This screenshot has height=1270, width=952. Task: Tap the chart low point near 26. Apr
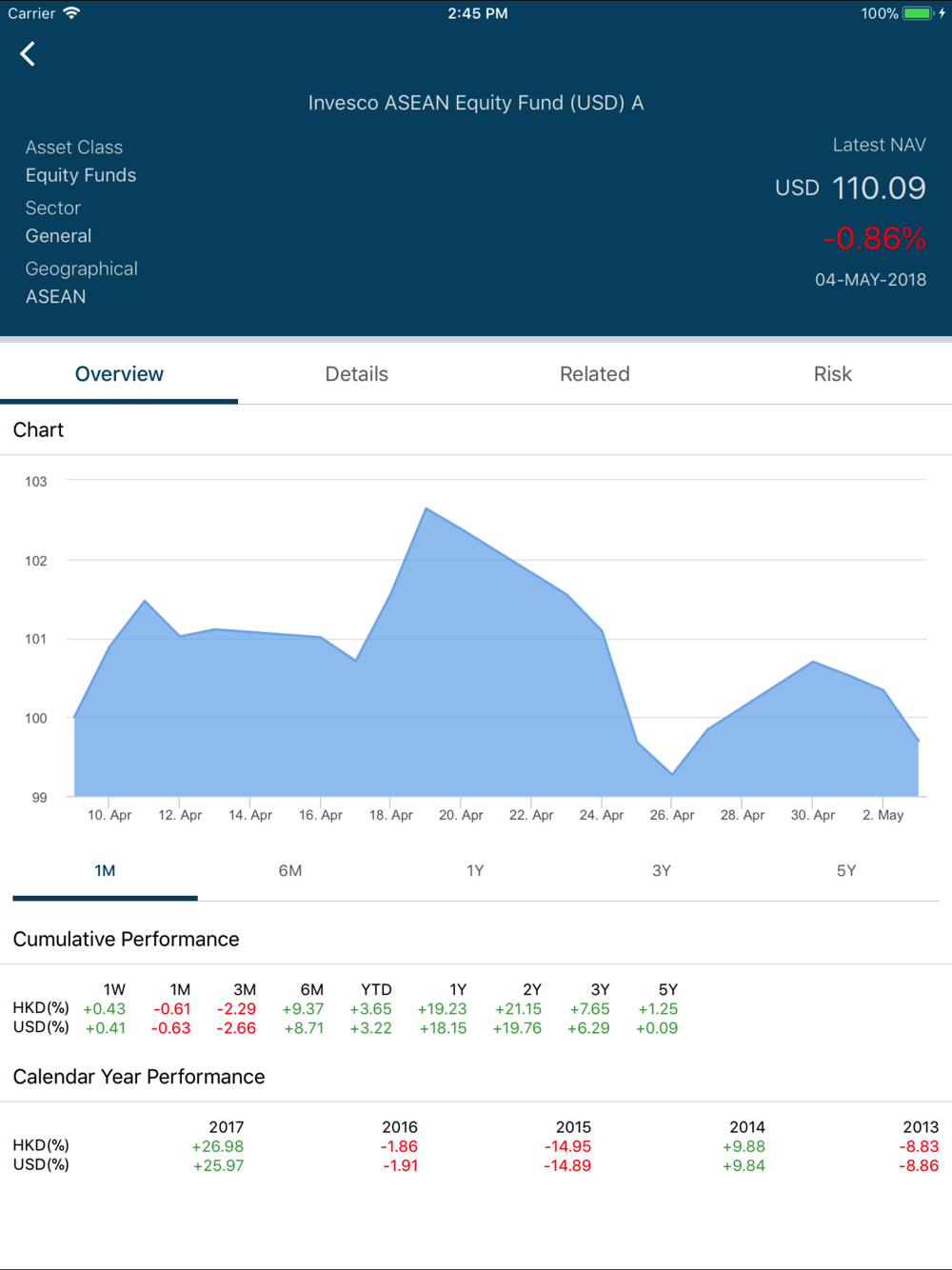[672, 773]
